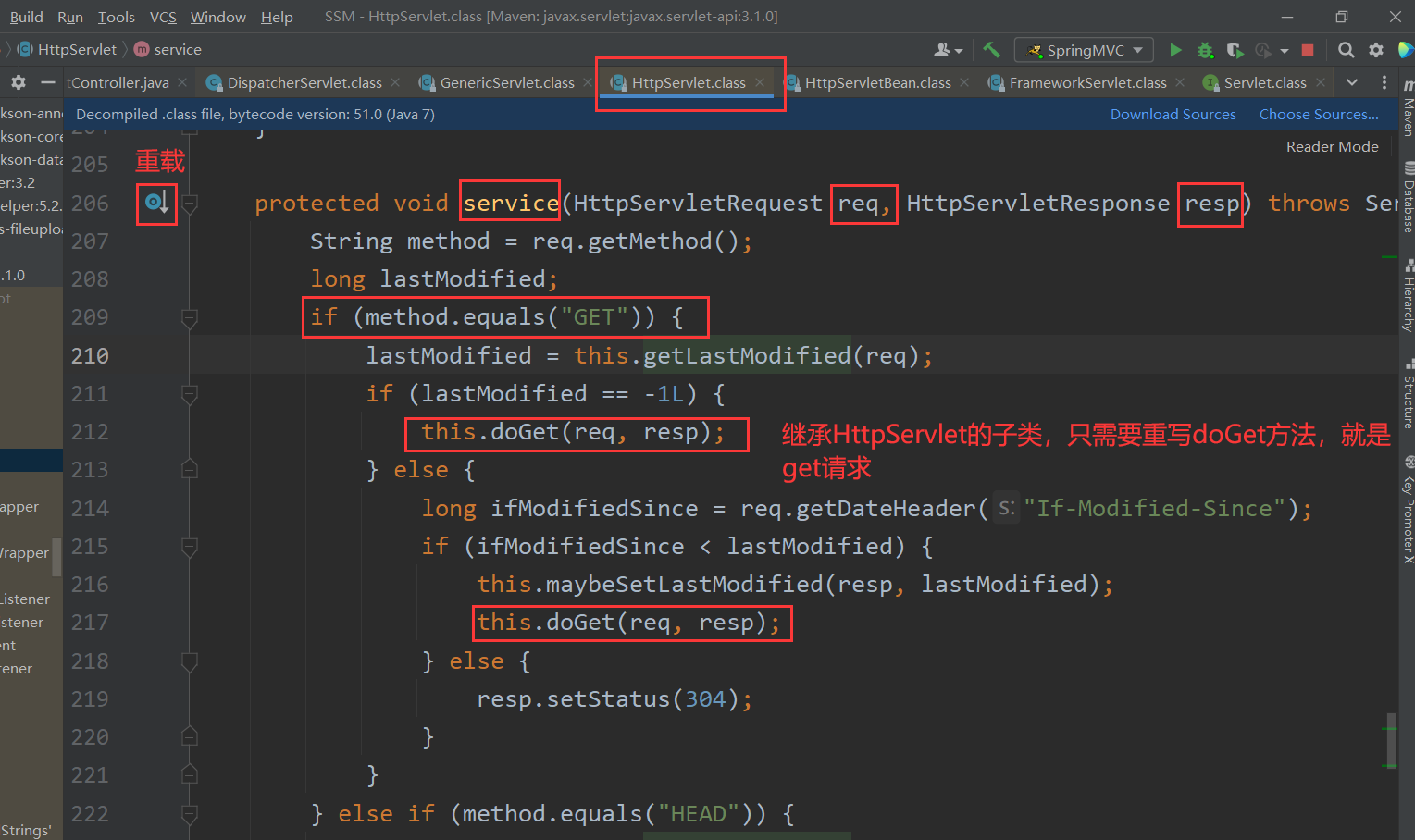Expand the profiler dropdown arrow

pos(1285,51)
